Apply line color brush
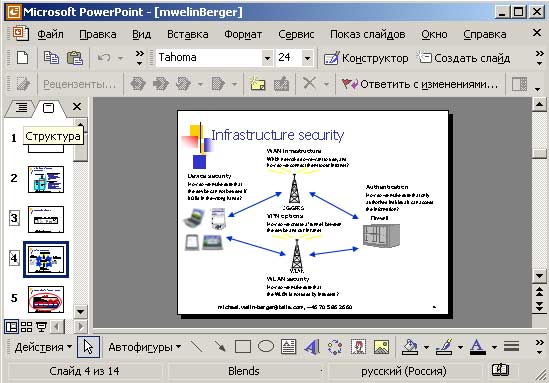Viewport: 549px width, 383px height. pos(444,347)
